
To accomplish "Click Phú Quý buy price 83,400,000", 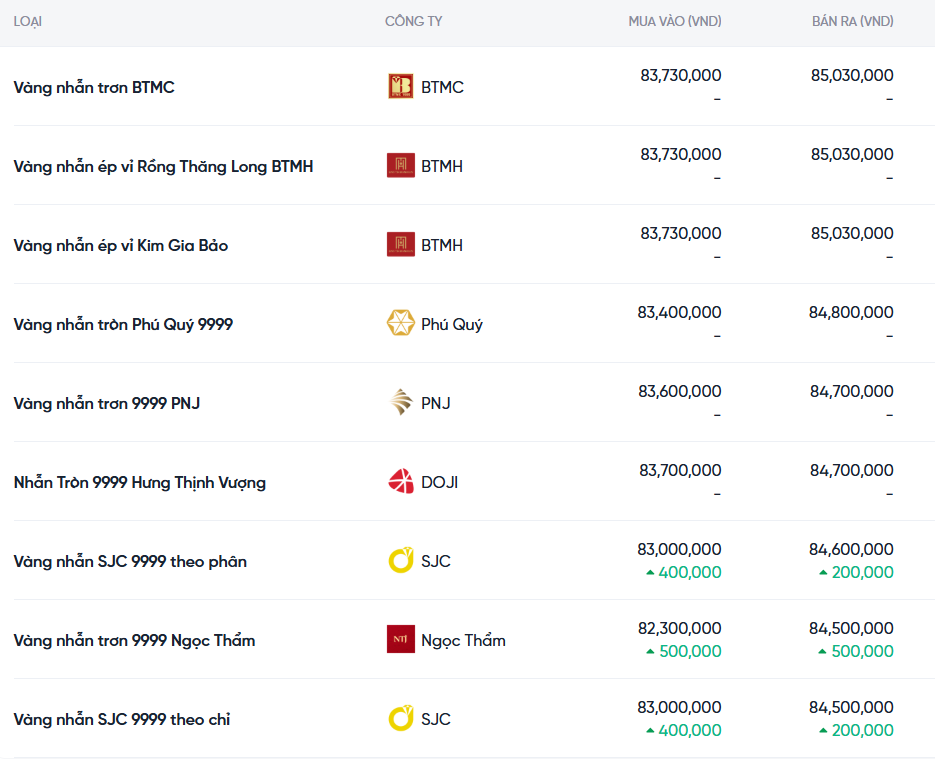I will (679, 312).
